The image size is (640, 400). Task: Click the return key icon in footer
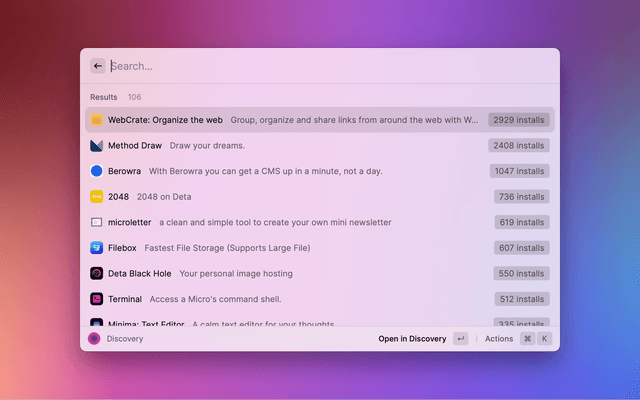pyautogui.click(x=460, y=339)
